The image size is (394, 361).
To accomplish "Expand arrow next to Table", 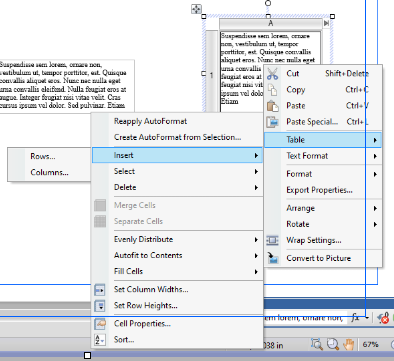I will (x=375, y=140).
